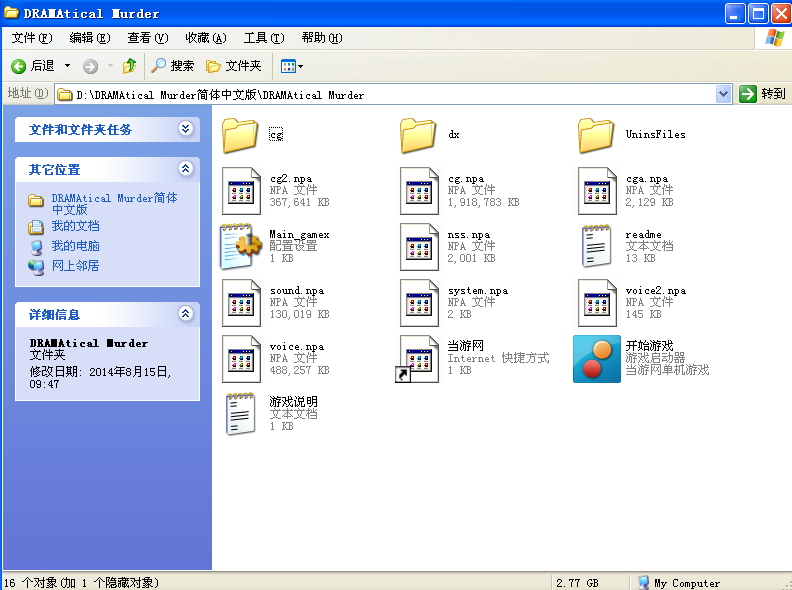This screenshot has width=792, height=590.
Task: Click the 网上邻居 globe icon
Action: coord(35,267)
